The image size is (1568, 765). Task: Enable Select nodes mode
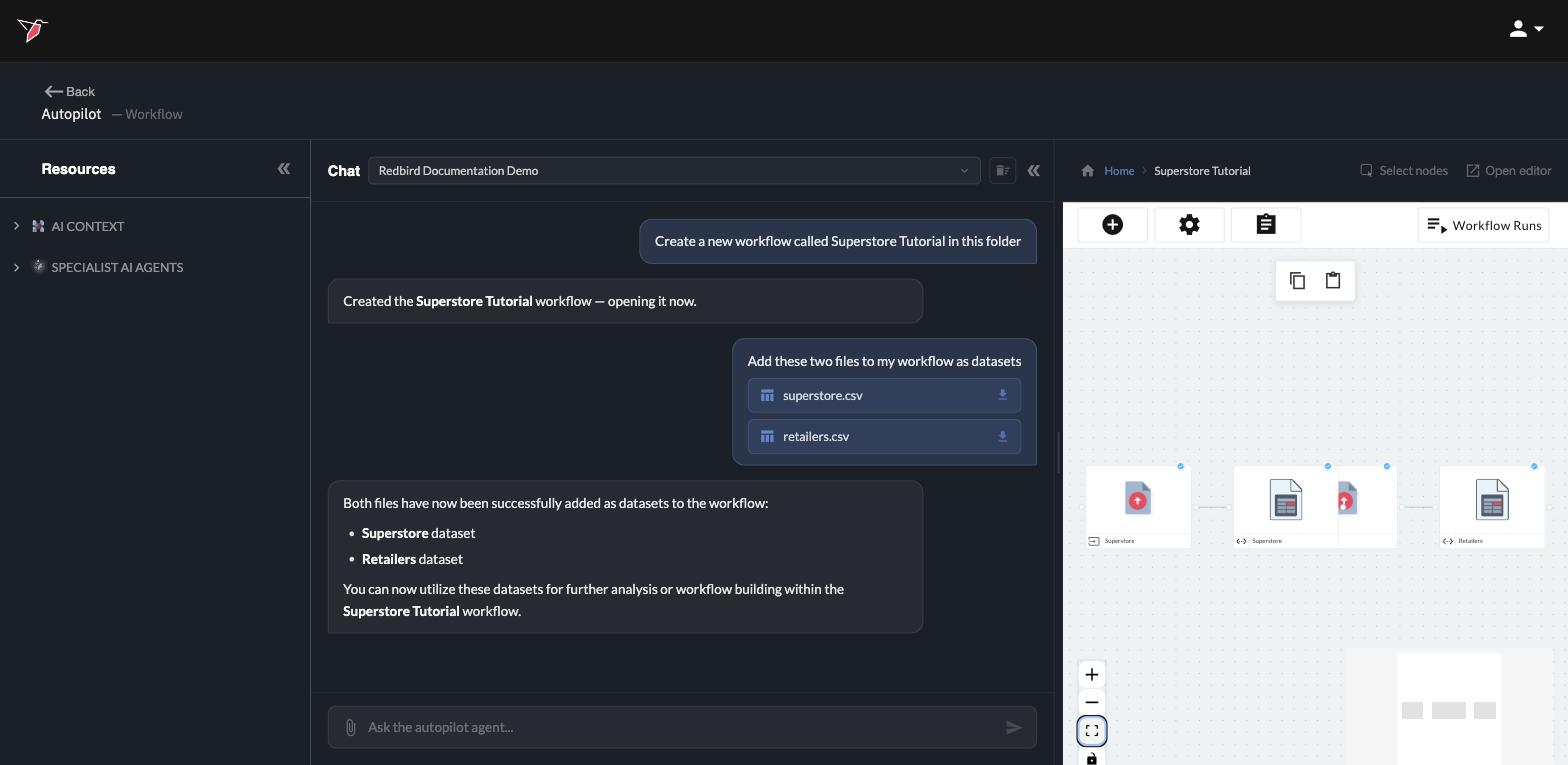click(1403, 171)
